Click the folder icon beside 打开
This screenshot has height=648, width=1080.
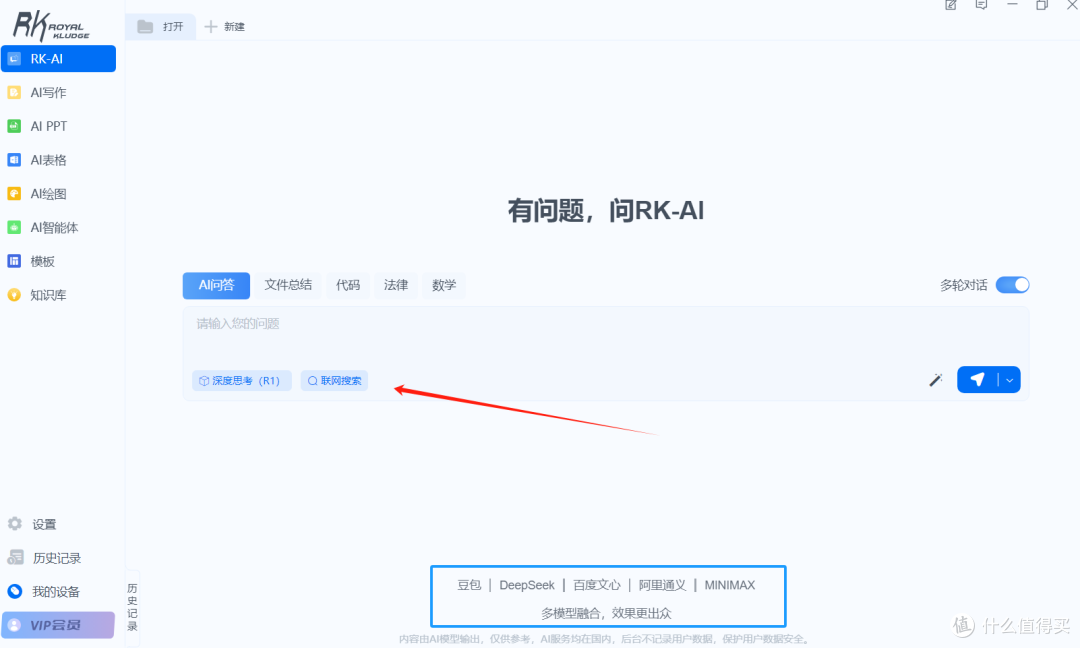tap(145, 27)
